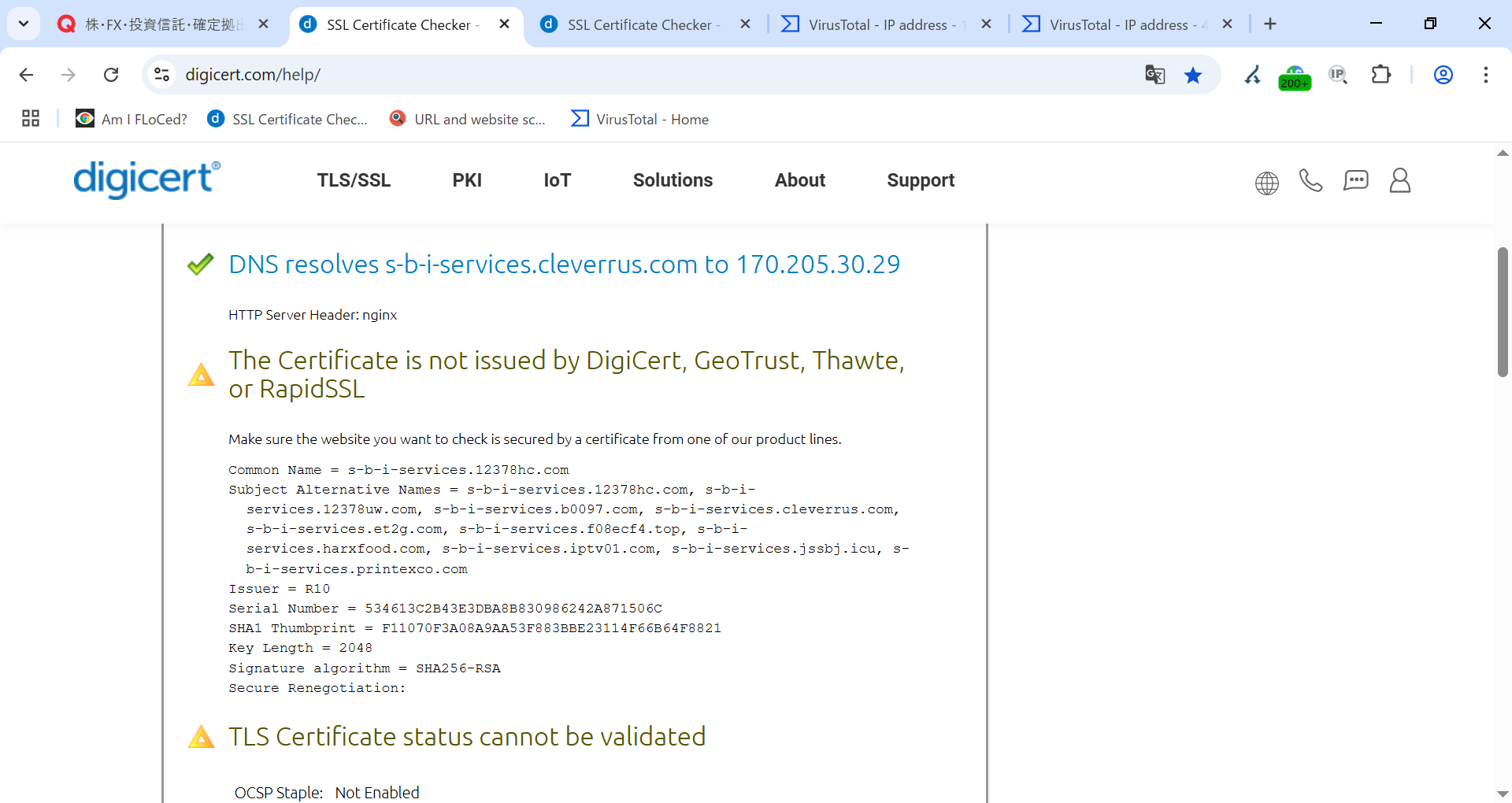The width and height of the screenshot is (1512, 803).
Task: Toggle the bookmark star for this page
Action: (1193, 75)
